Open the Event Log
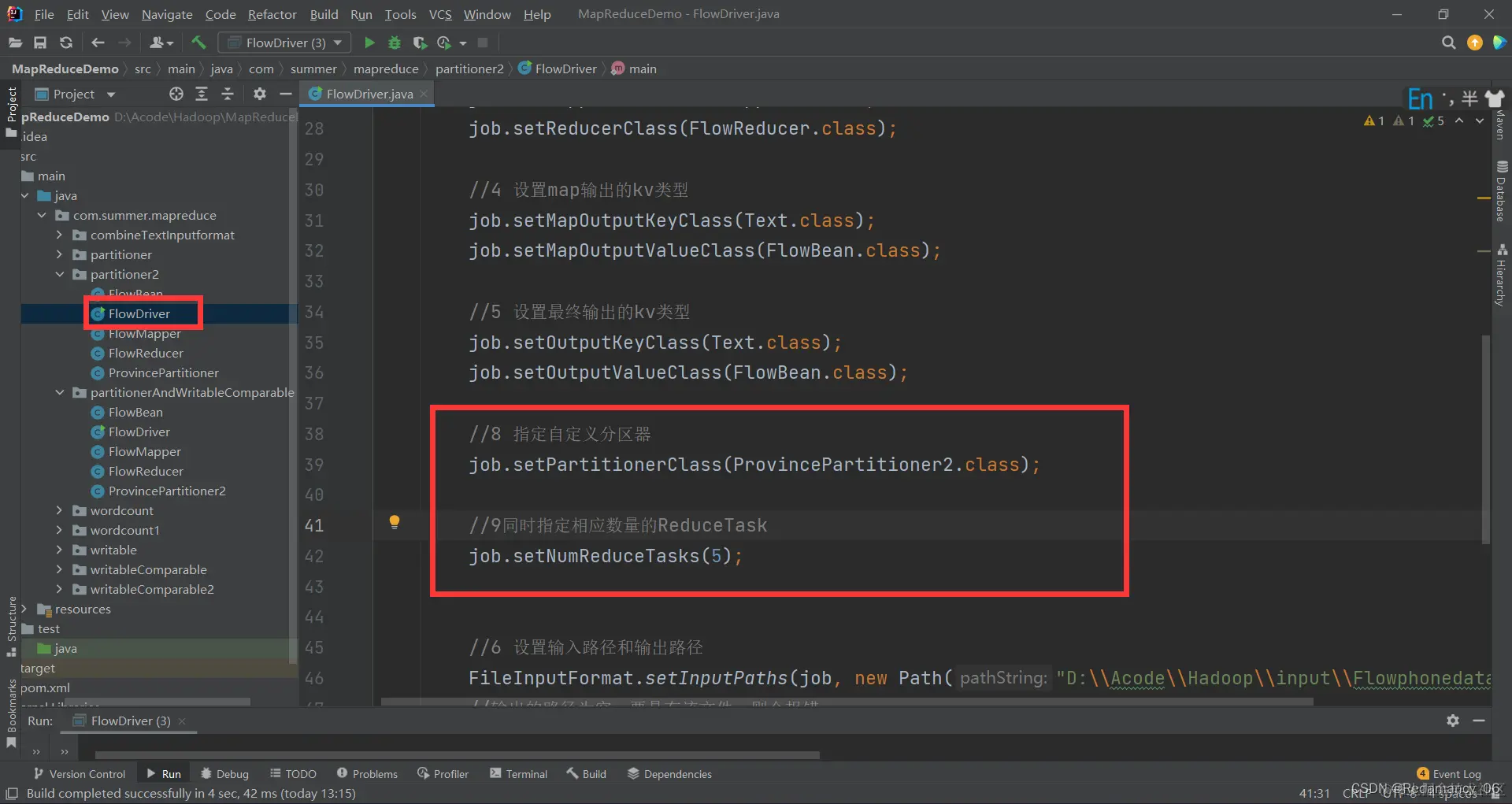Screen dimensions: 1512x804 point(1449,774)
